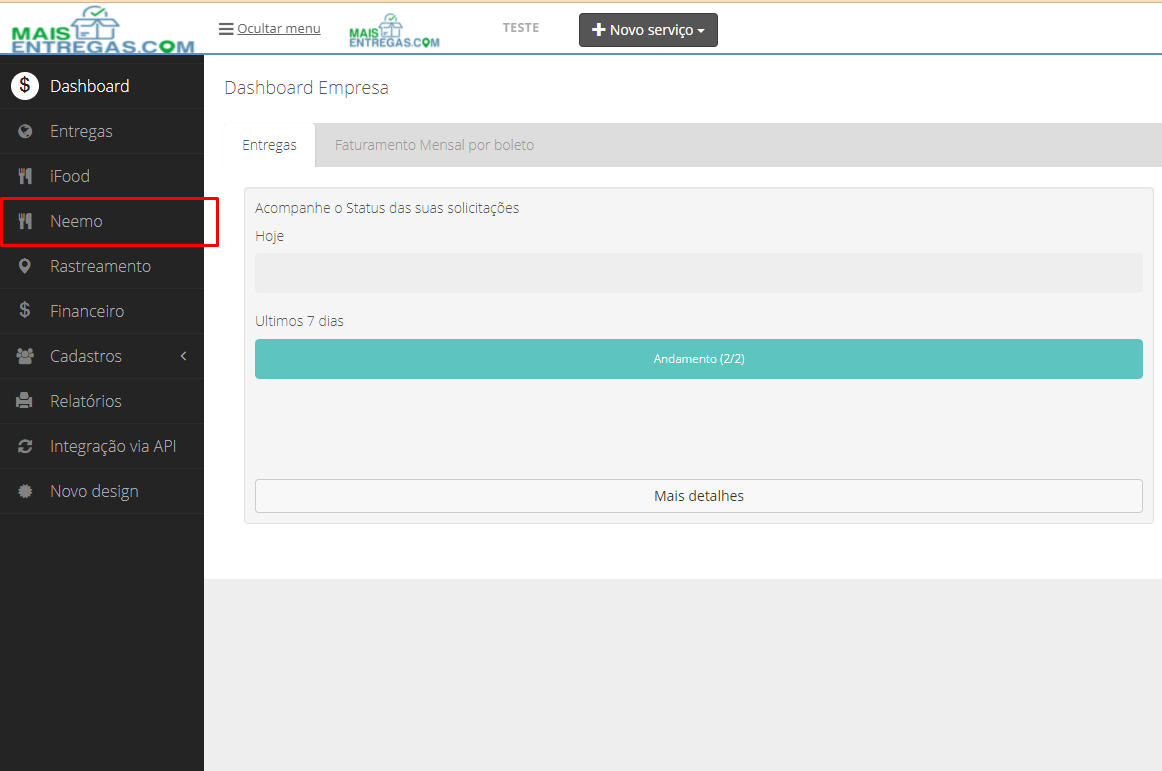
Task: Click the Mais detalhes button
Action: tap(699, 496)
